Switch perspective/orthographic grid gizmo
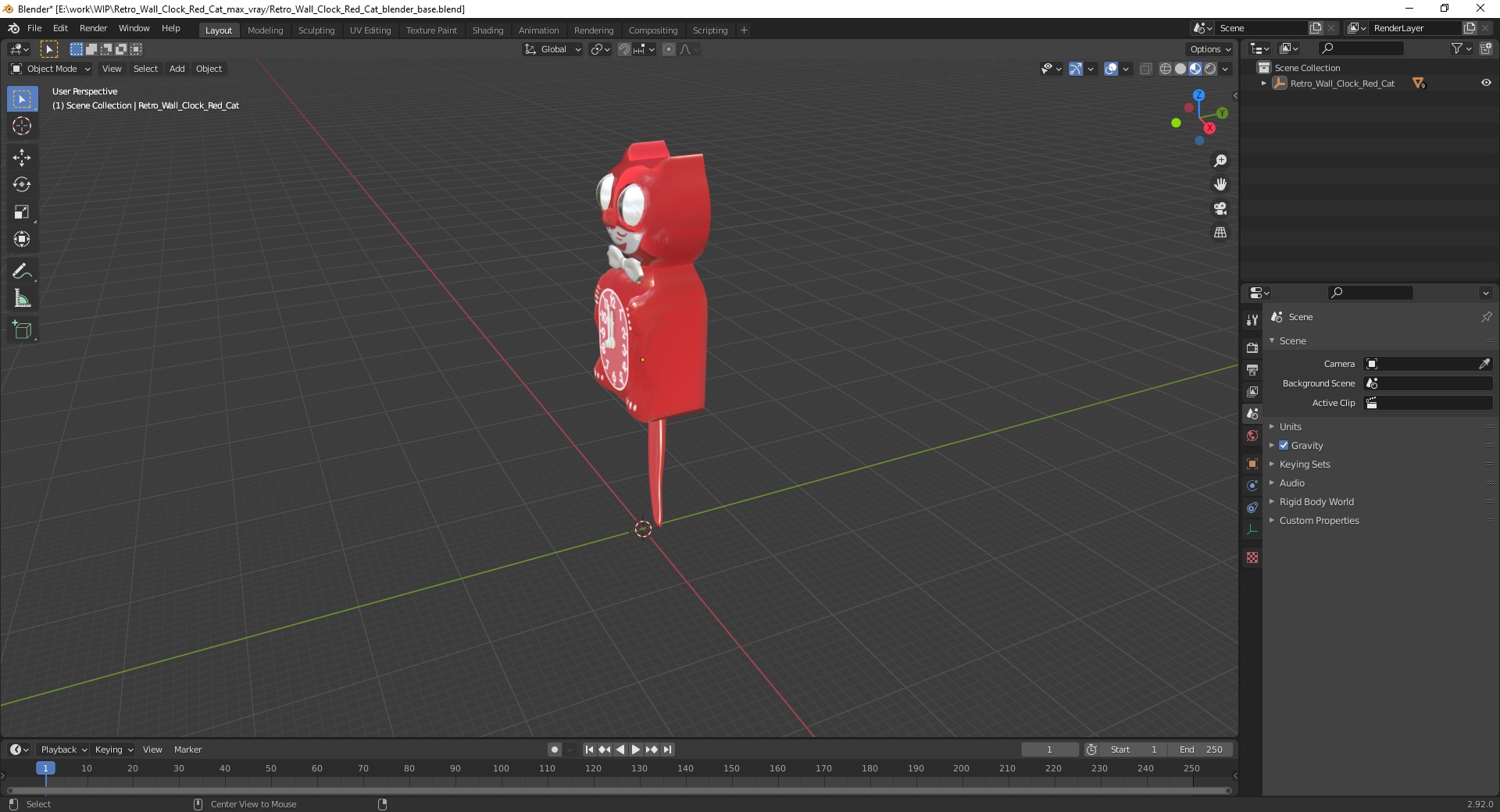 [x=1220, y=233]
